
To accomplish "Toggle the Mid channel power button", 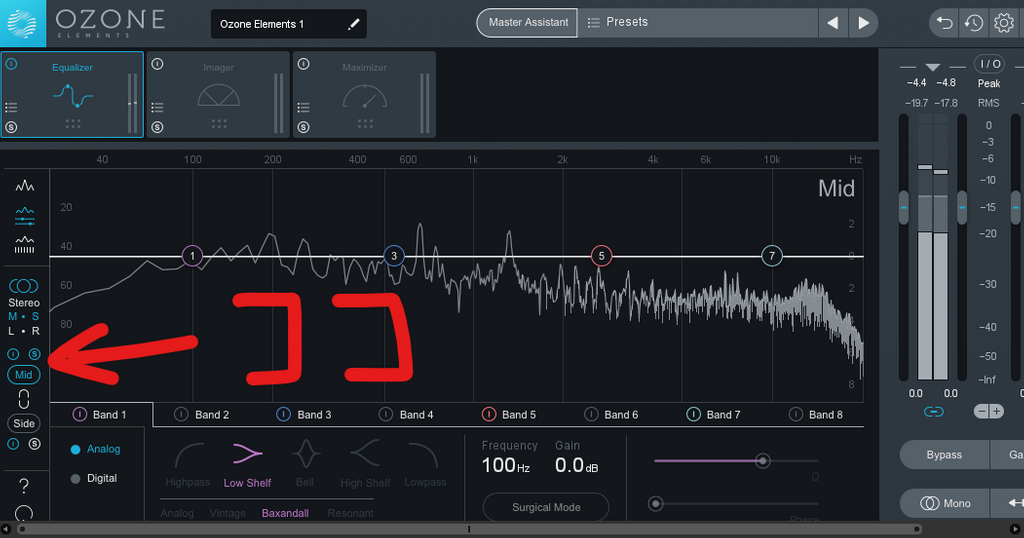I will (13, 354).
